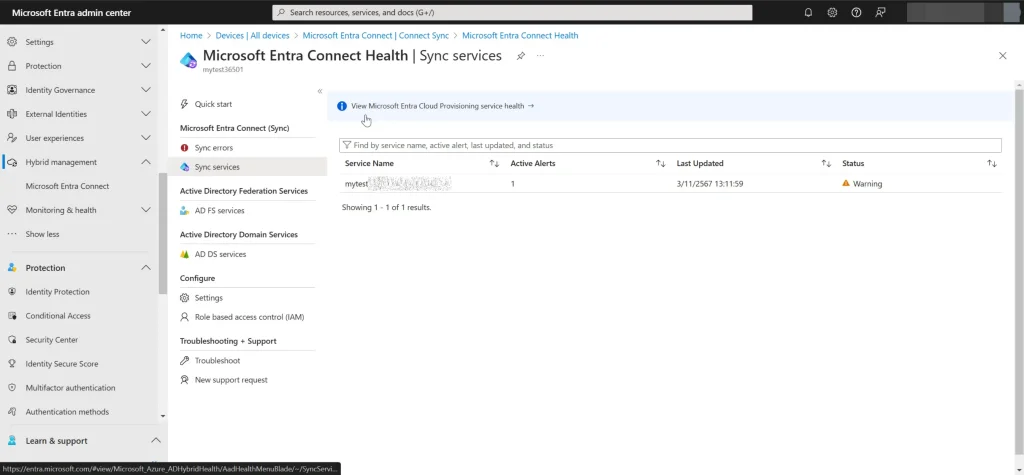
Task: Collapse the Learn & support group
Action: 155,440
